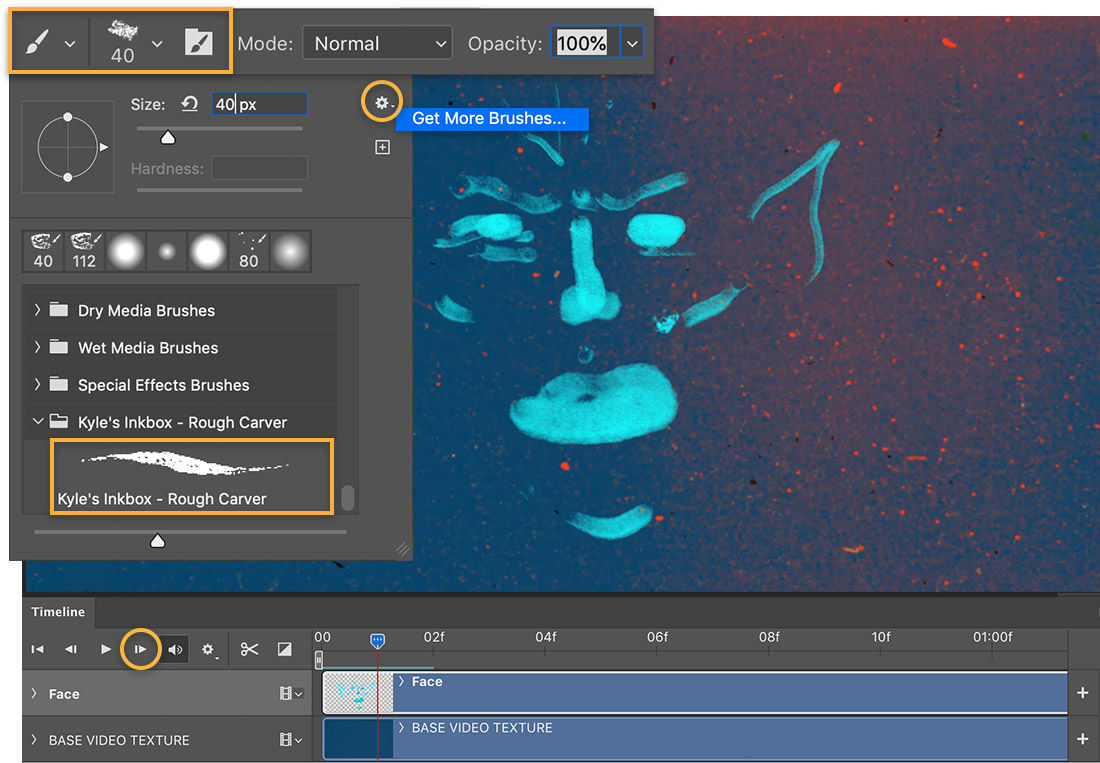Open the timeline settings gear icon
Image resolution: width=1100 pixels, height=763 pixels.
[x=210, y=649]
